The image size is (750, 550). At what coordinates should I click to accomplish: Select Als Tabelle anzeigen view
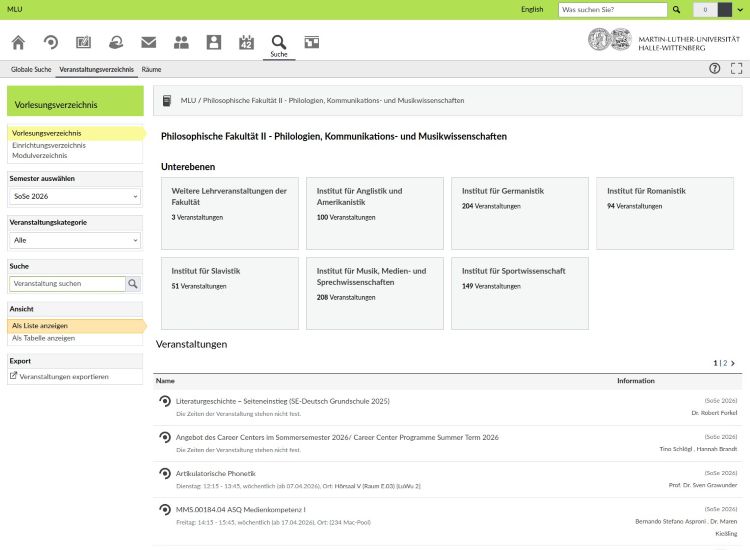[x=44, y=338]
